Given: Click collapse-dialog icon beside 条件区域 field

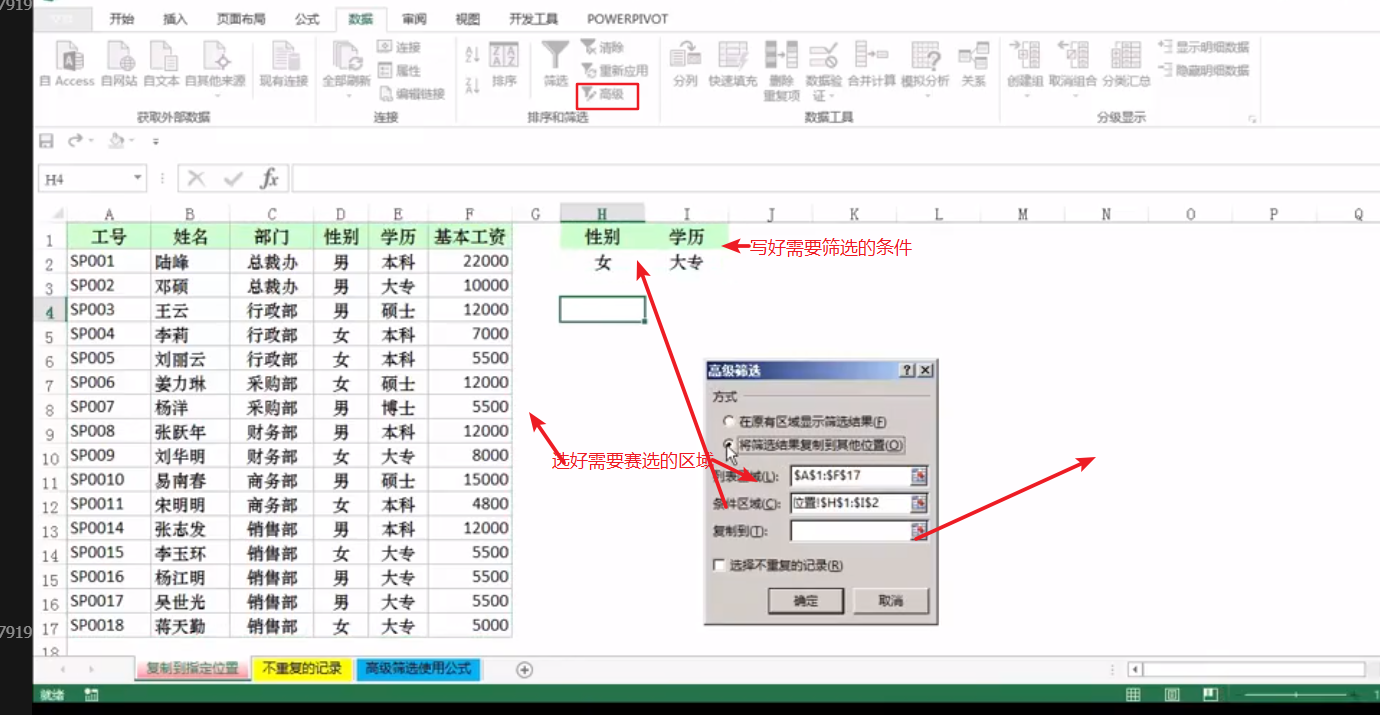Looking at the screenshot, I should (x=919, y=503).
